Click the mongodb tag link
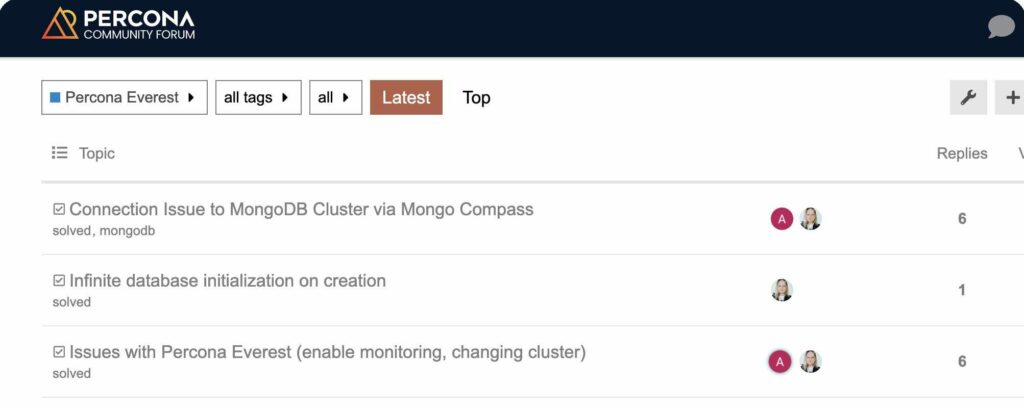This screenshot has height=410, width=1024. 127,231
